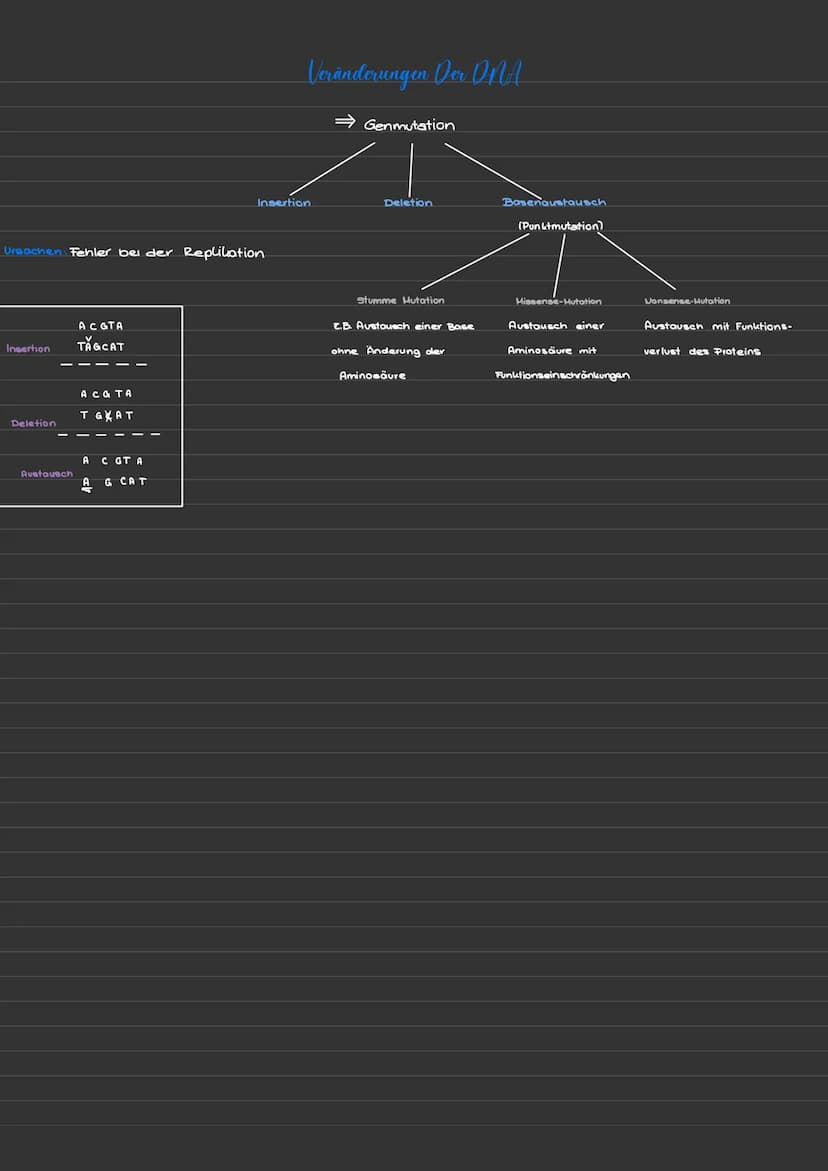This screenshot has height=1171, width=828.
Task: Click the sequence 'TGXAT' with crossed-out base
Action: pos(107,415)
